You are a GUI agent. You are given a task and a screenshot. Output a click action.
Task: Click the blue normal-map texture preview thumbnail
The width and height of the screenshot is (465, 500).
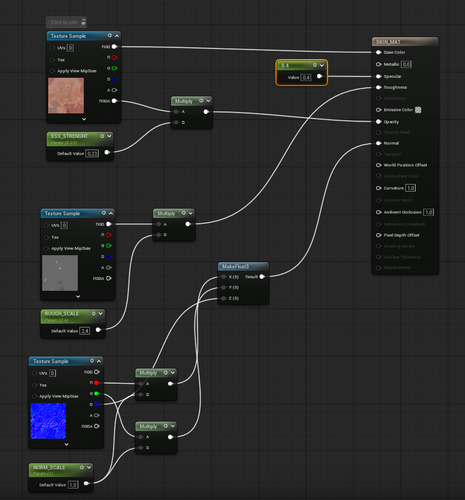click(48, 421)
